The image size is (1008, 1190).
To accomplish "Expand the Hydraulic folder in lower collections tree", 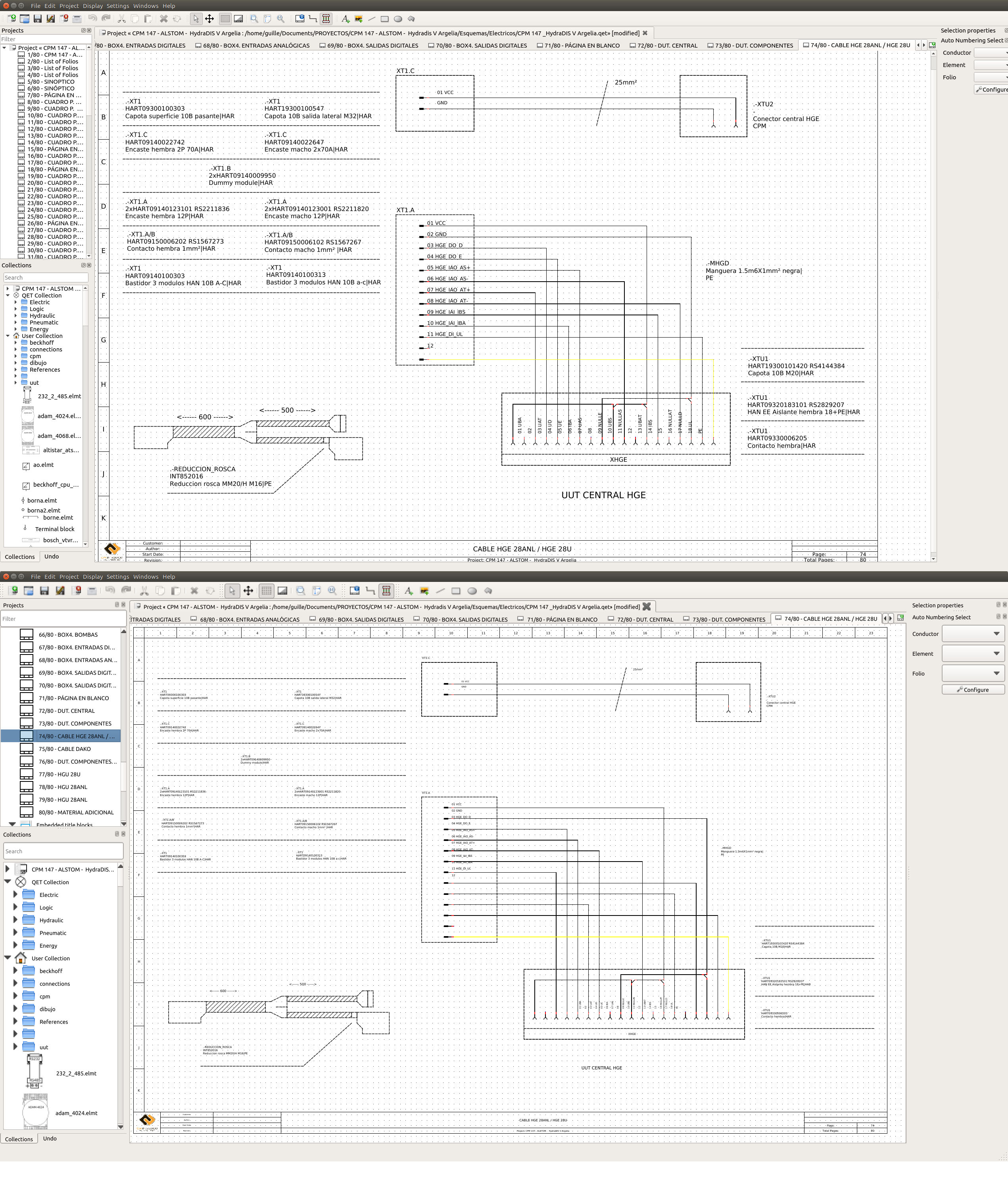I will [x=15, y=920].
